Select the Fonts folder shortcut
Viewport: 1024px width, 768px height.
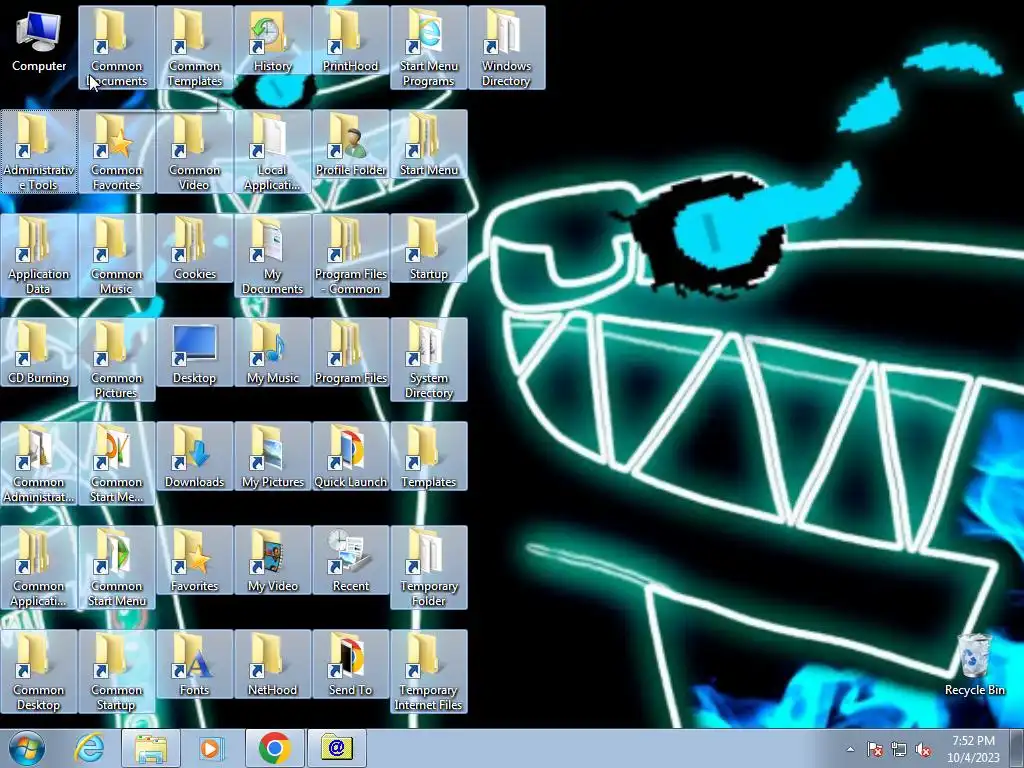195,664
